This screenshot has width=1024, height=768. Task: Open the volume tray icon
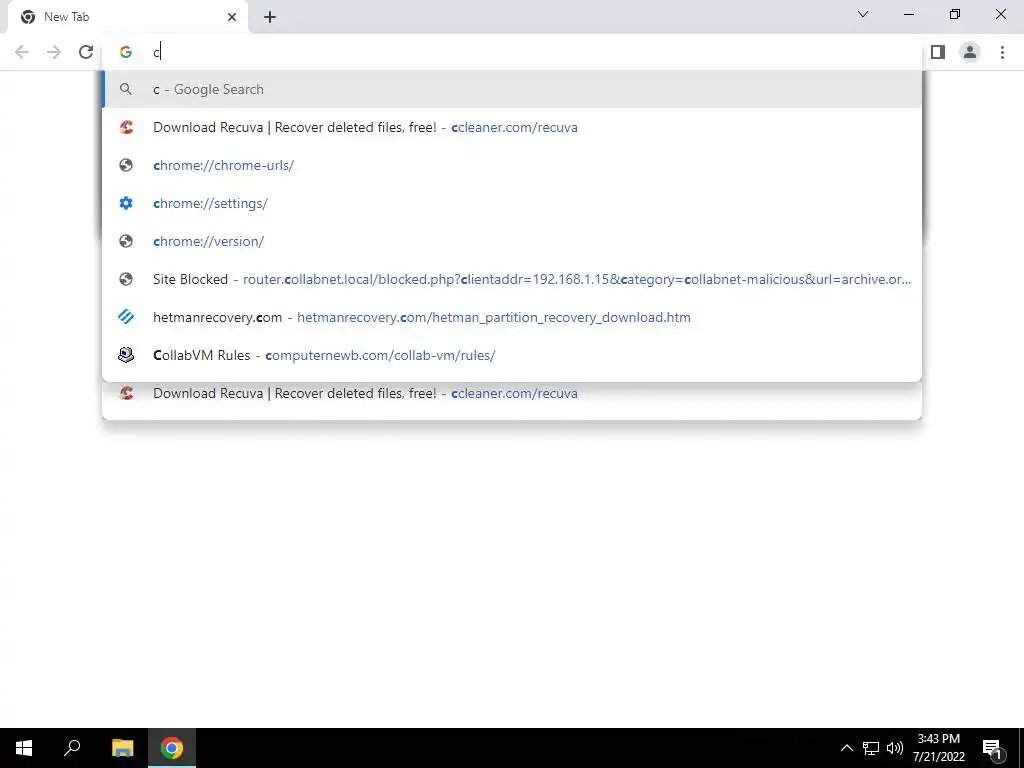pos(895,748)
